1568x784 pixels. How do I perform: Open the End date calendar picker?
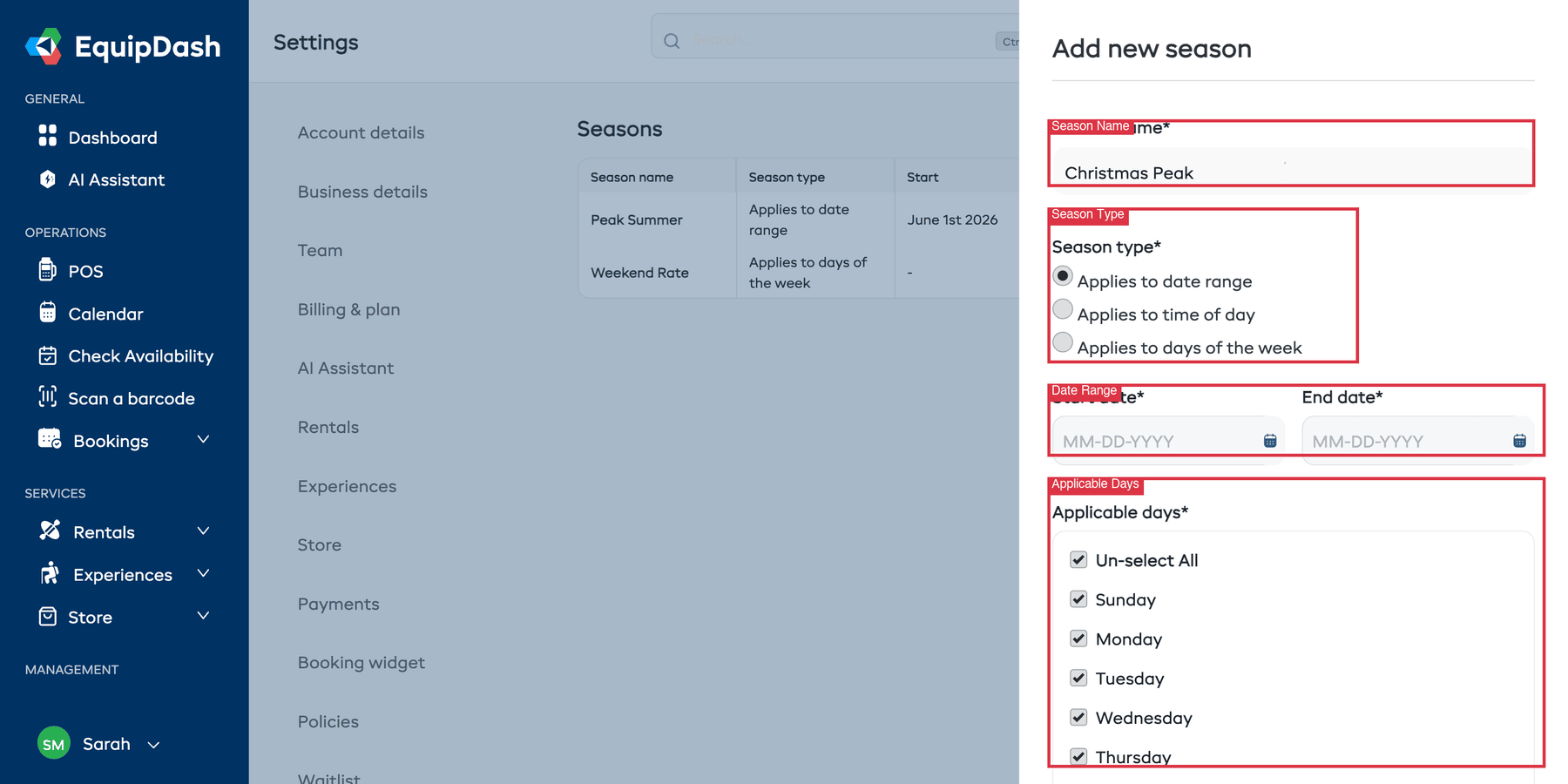pos(1519,441)
